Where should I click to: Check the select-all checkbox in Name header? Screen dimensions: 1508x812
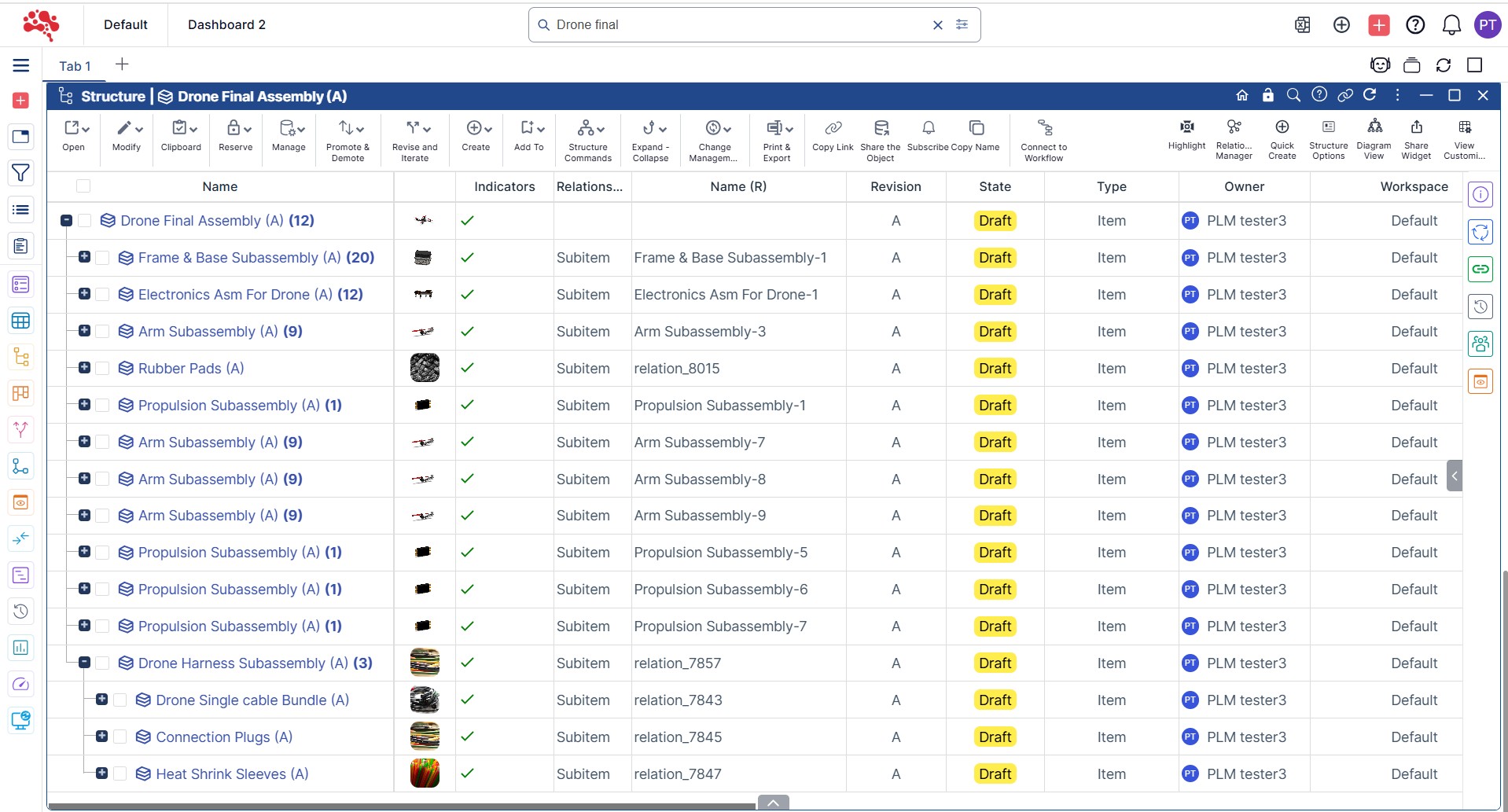click(83, 186)
